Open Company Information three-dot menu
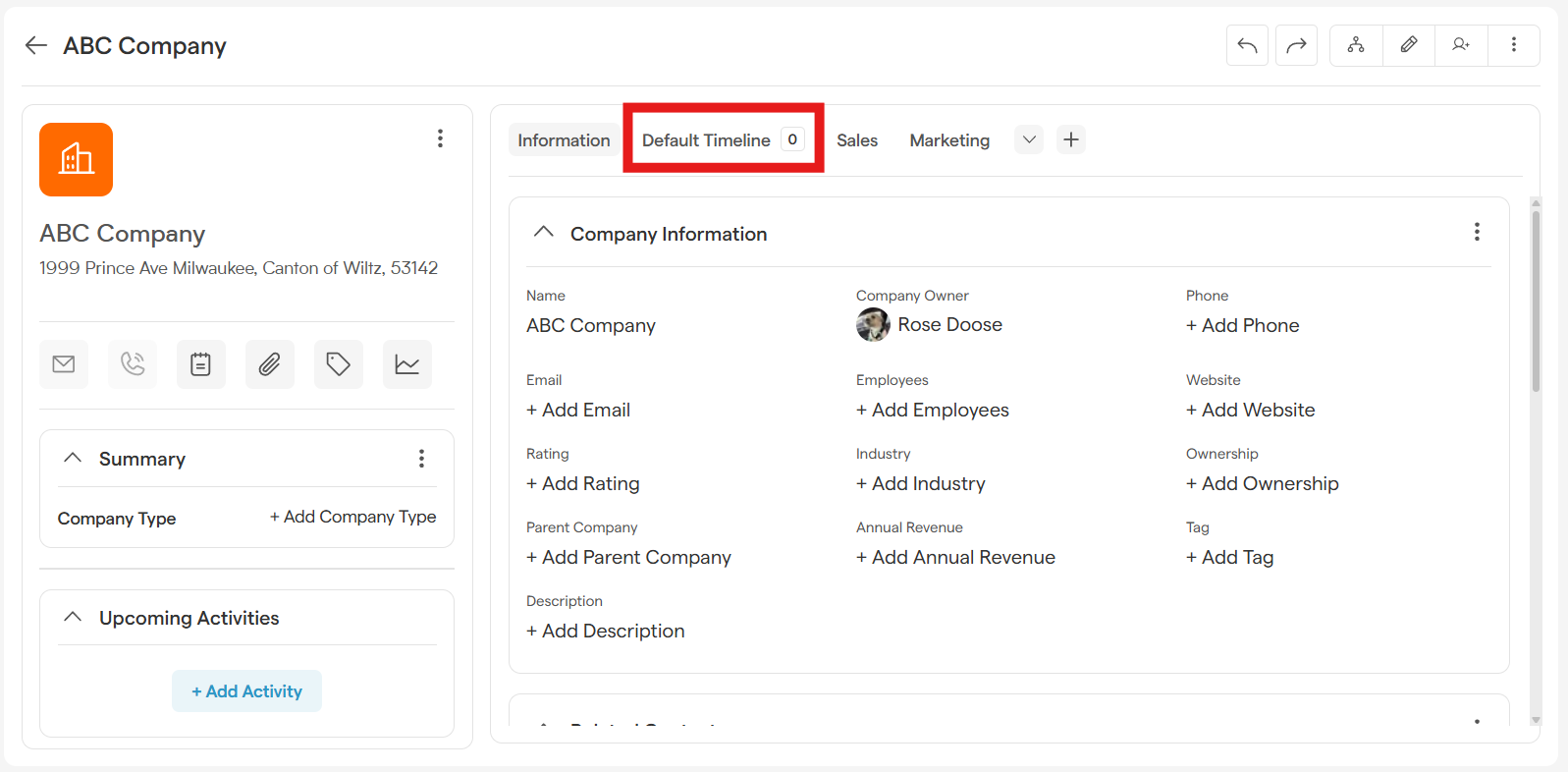This screenshot has width=1568, height=772. point(1476,232)
